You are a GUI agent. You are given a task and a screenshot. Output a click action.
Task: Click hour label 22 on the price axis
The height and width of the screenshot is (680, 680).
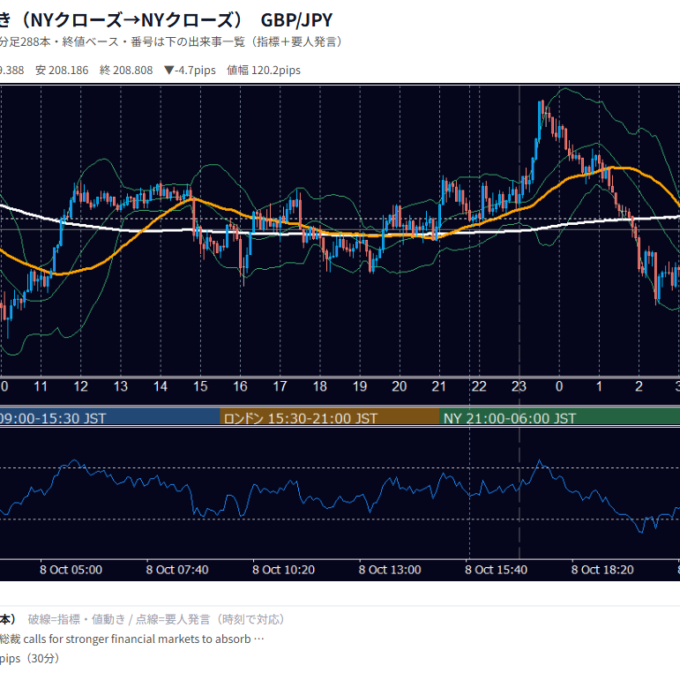click(479, 386)
